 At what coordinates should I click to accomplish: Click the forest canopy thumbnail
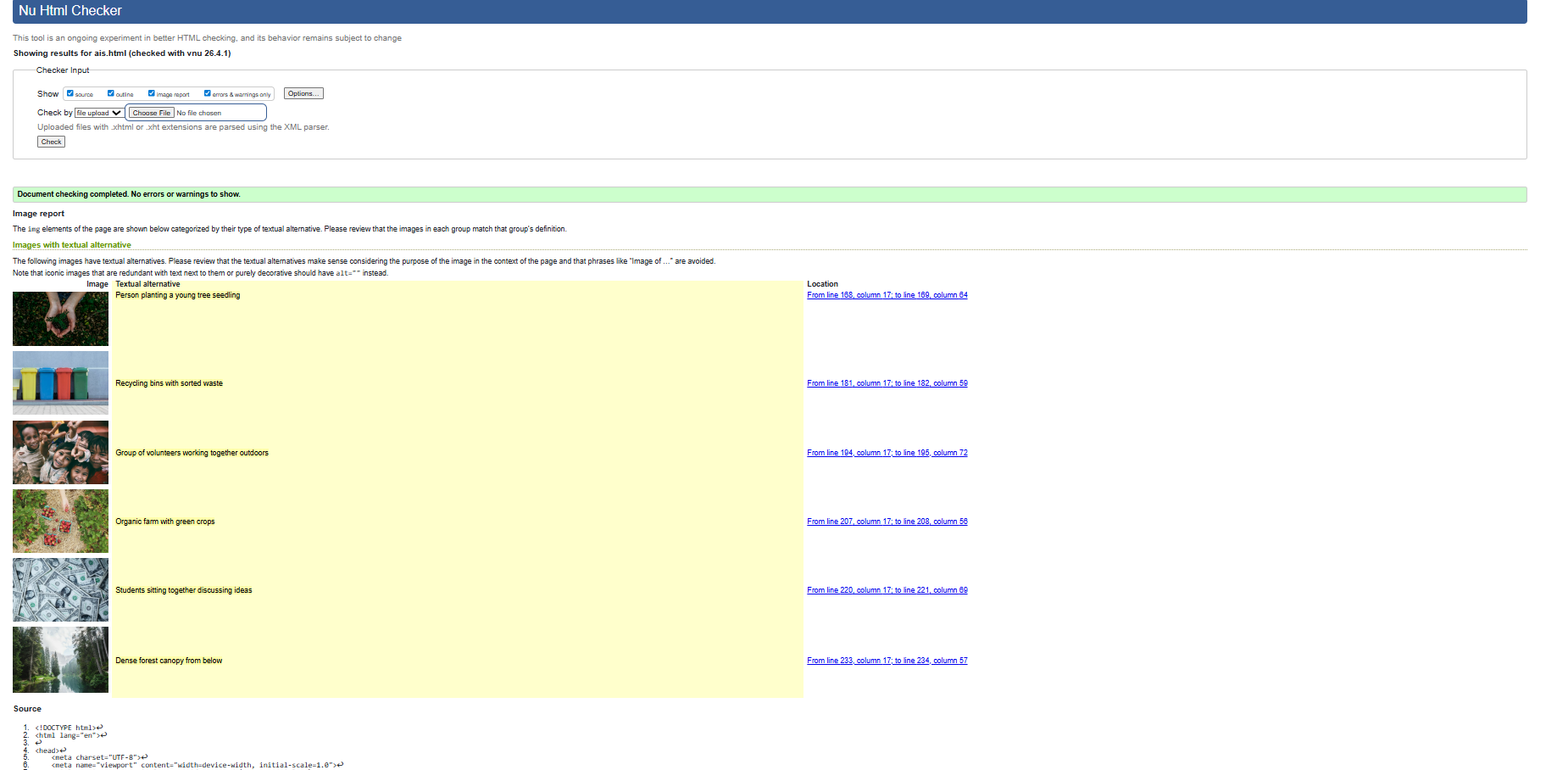pyautogui.click(x=60, y=660)
